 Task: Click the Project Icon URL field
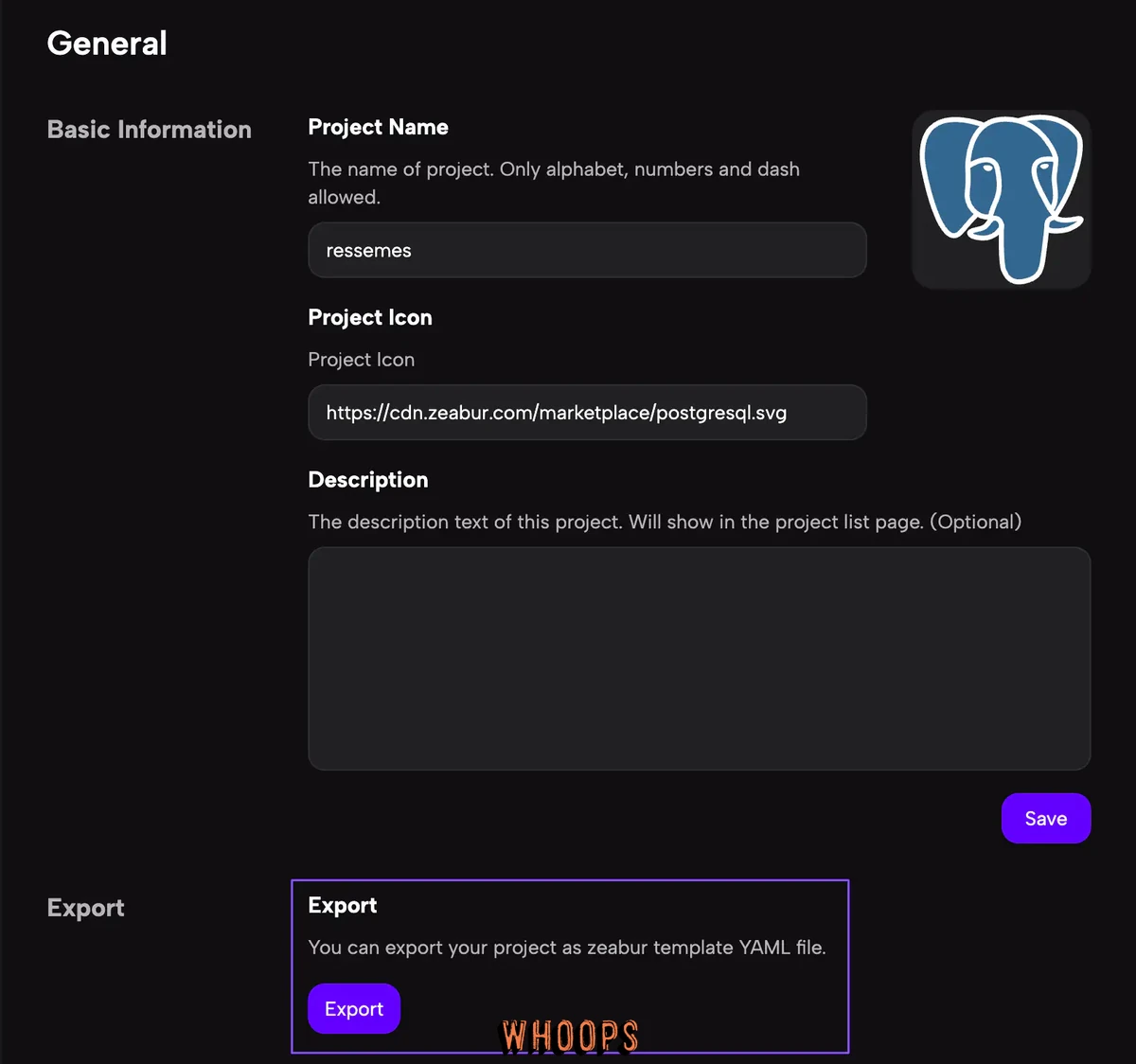coord(587,412)
